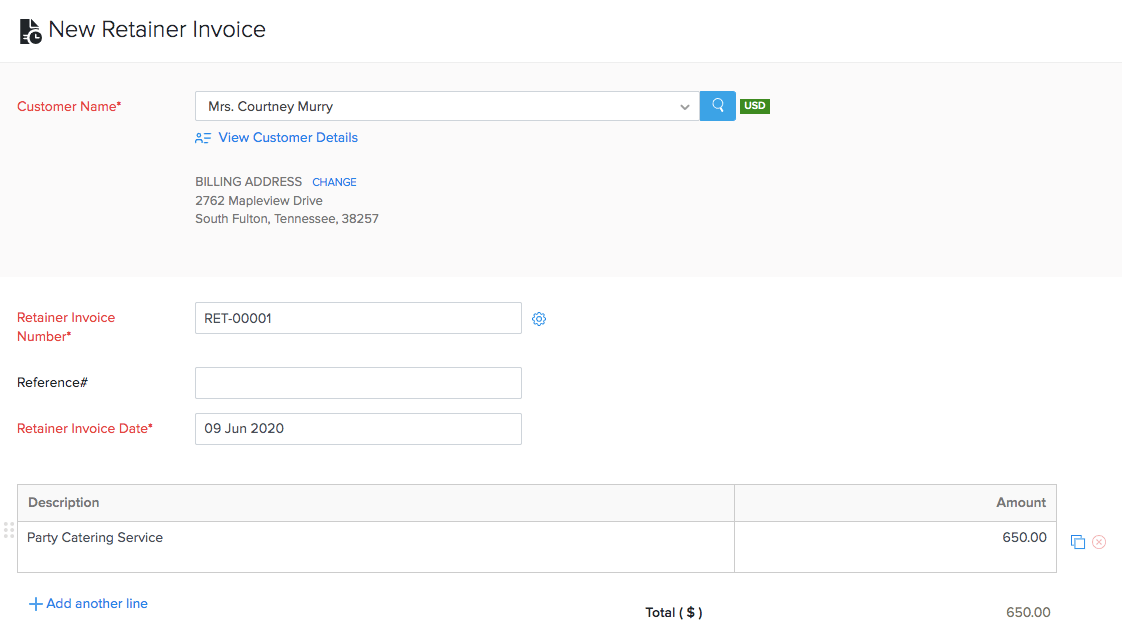Clone the Party Catering Service line item
Screen dimensions: 1122x642
tap(1077, 541)
